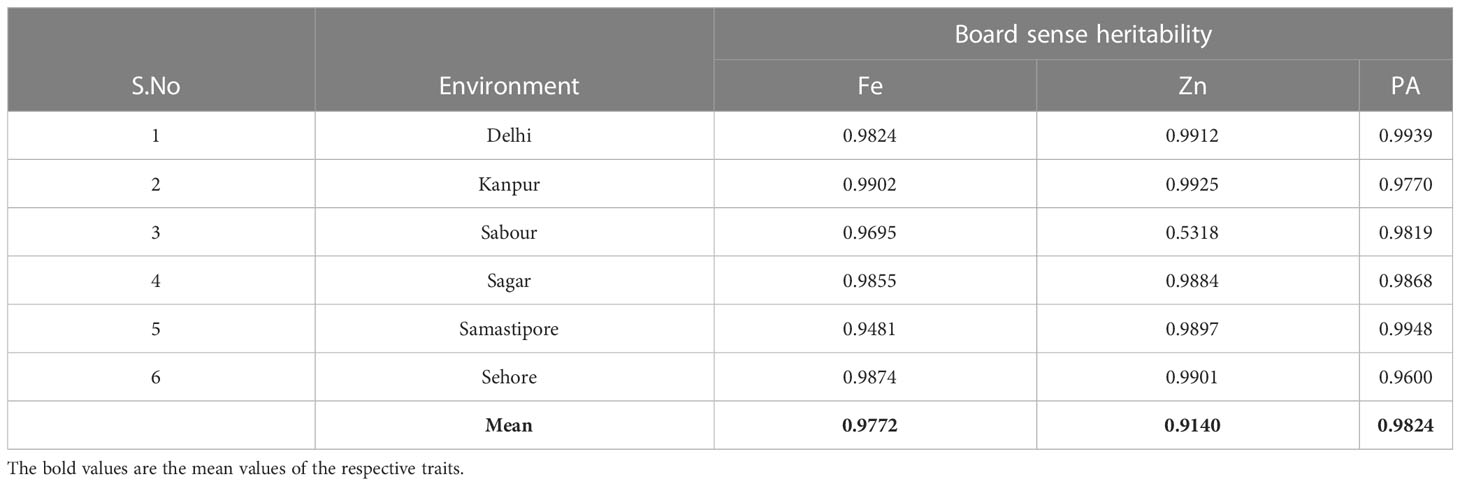Click the bold Mean label
This screenshot has height=486, width=1460.
click(x=509, y=426)
